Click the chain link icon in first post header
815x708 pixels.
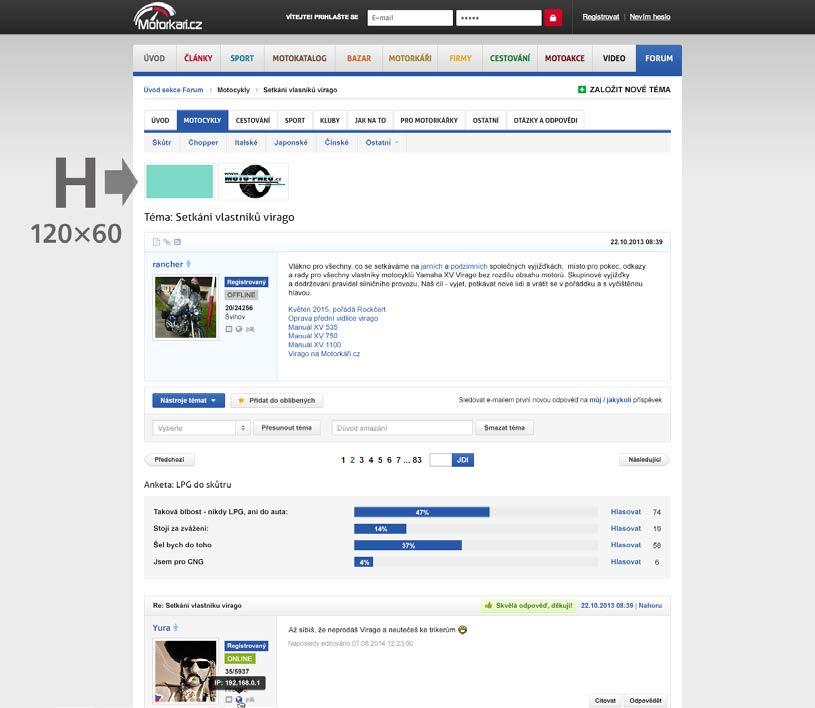click(x=167, y=242)
